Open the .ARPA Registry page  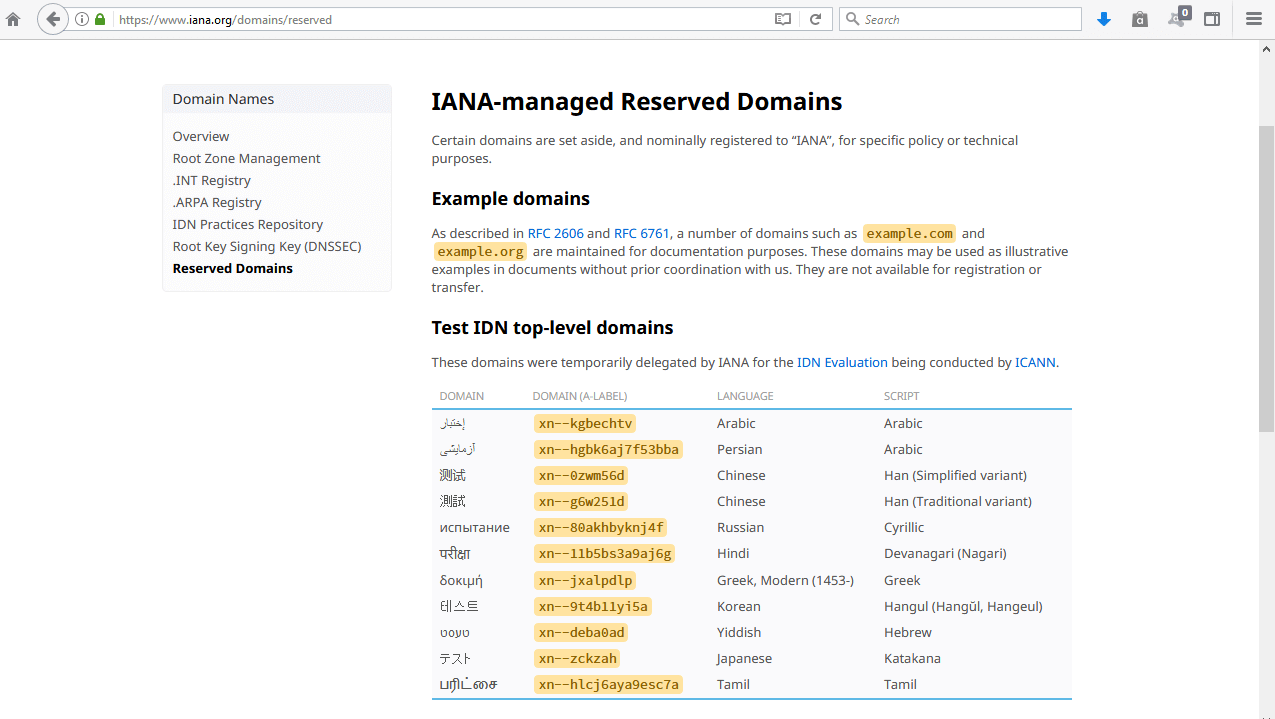[x=217, y=202]
